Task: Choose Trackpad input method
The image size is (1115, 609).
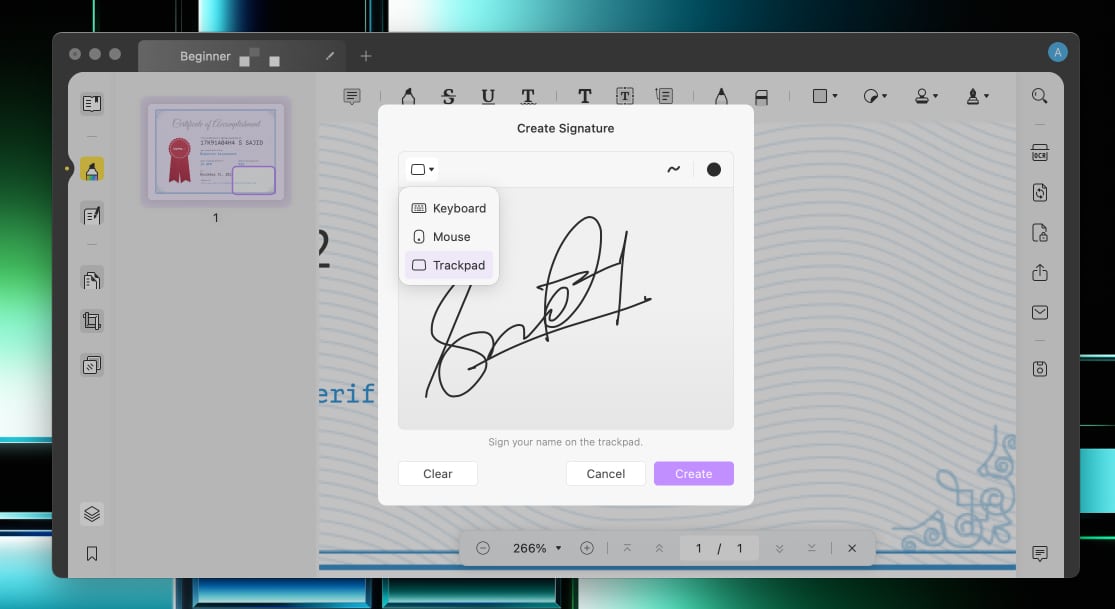Action: tap(449, 265)
